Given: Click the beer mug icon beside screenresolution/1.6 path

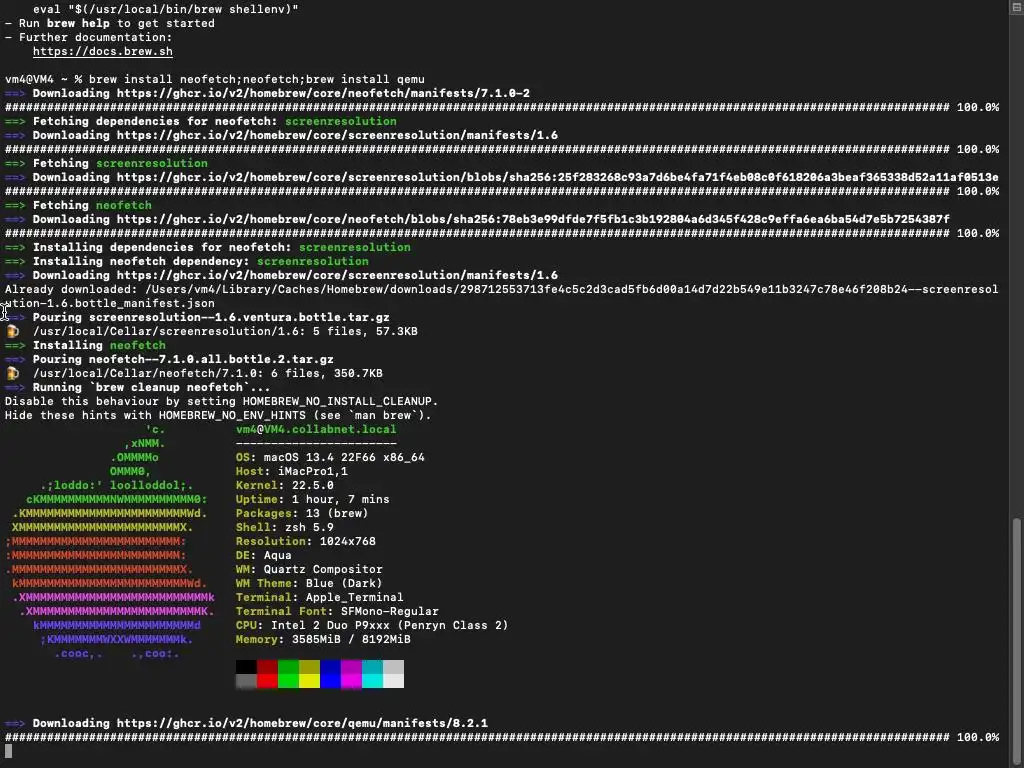Looking at the screenshot, I should click(x=12, y=331).
